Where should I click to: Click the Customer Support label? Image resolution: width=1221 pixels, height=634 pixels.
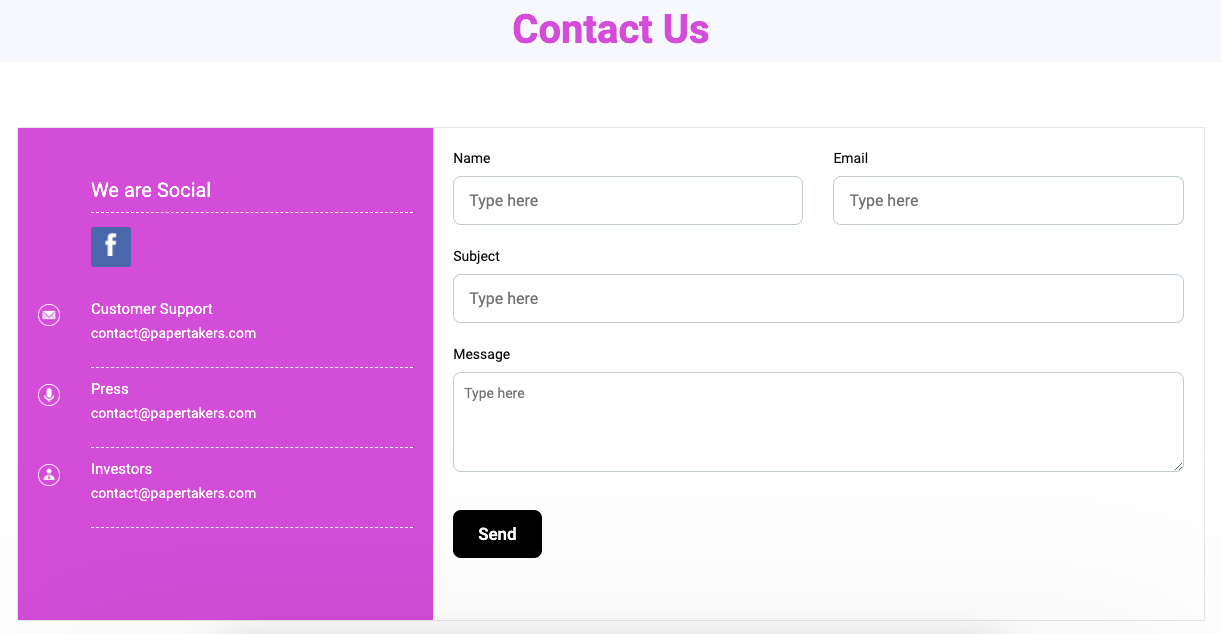[152, 309]
